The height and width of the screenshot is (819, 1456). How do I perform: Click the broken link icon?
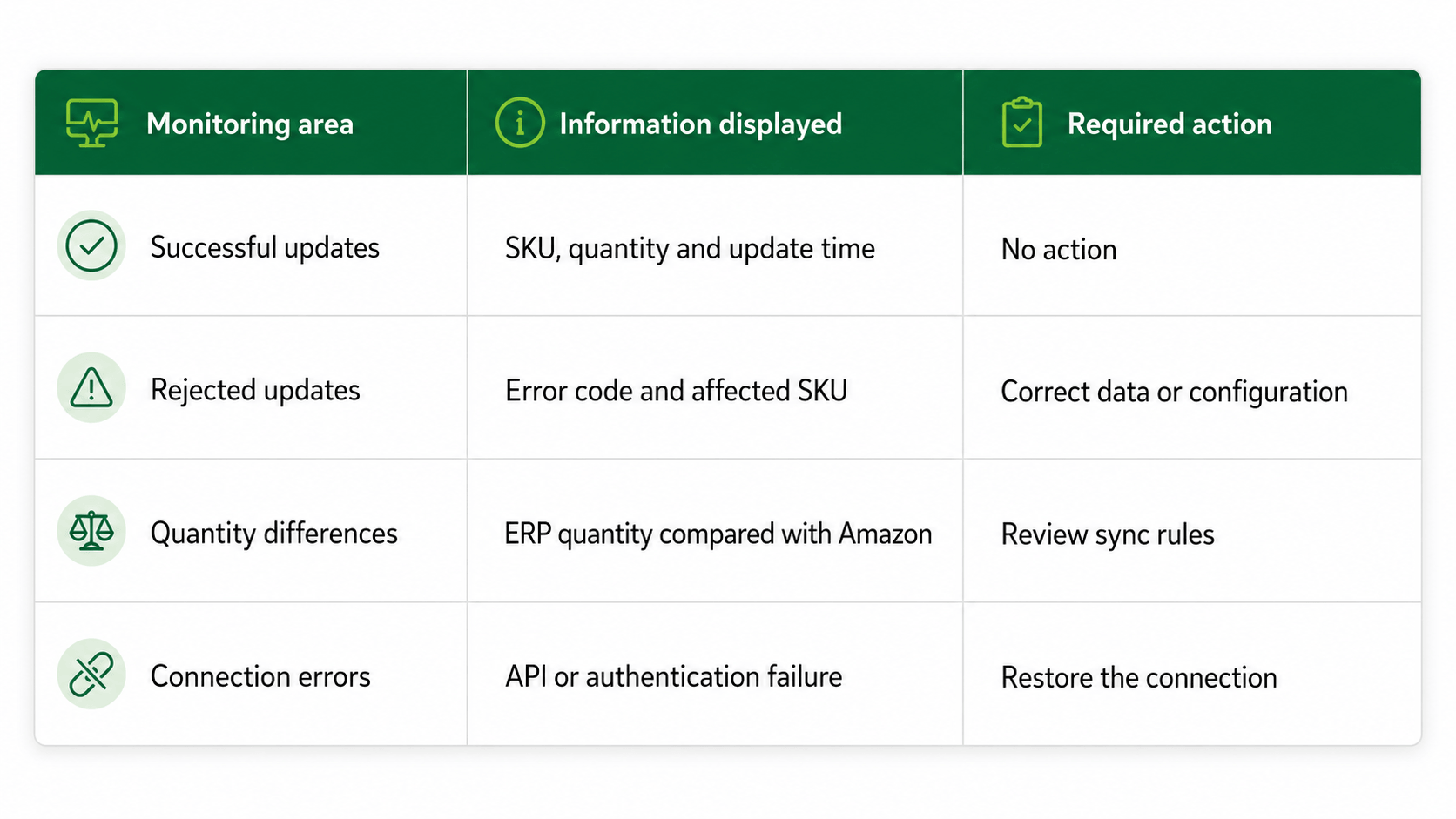[91, 675]
